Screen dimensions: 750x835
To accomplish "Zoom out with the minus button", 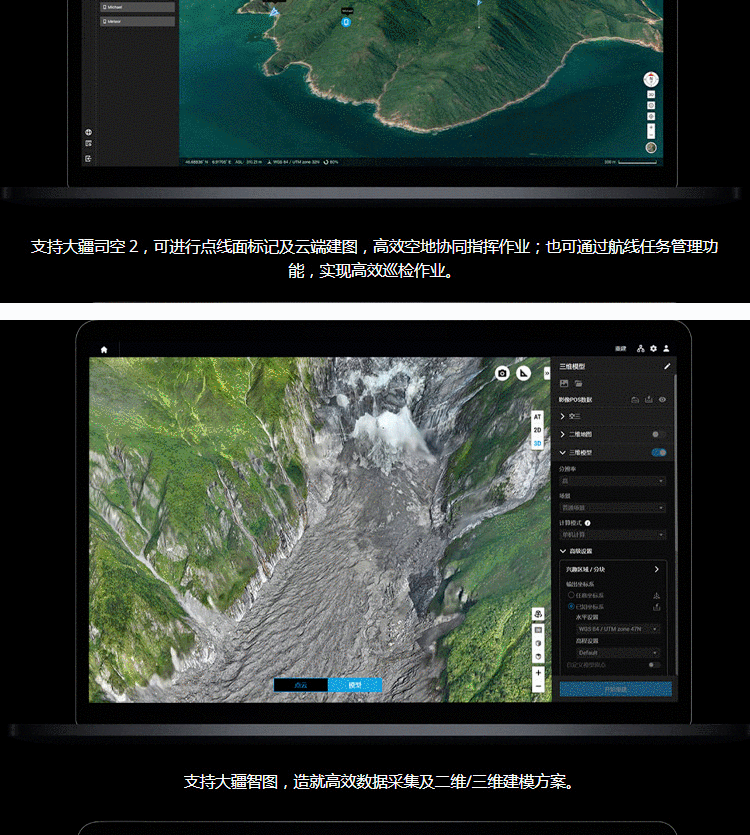I will click(538, 686).
